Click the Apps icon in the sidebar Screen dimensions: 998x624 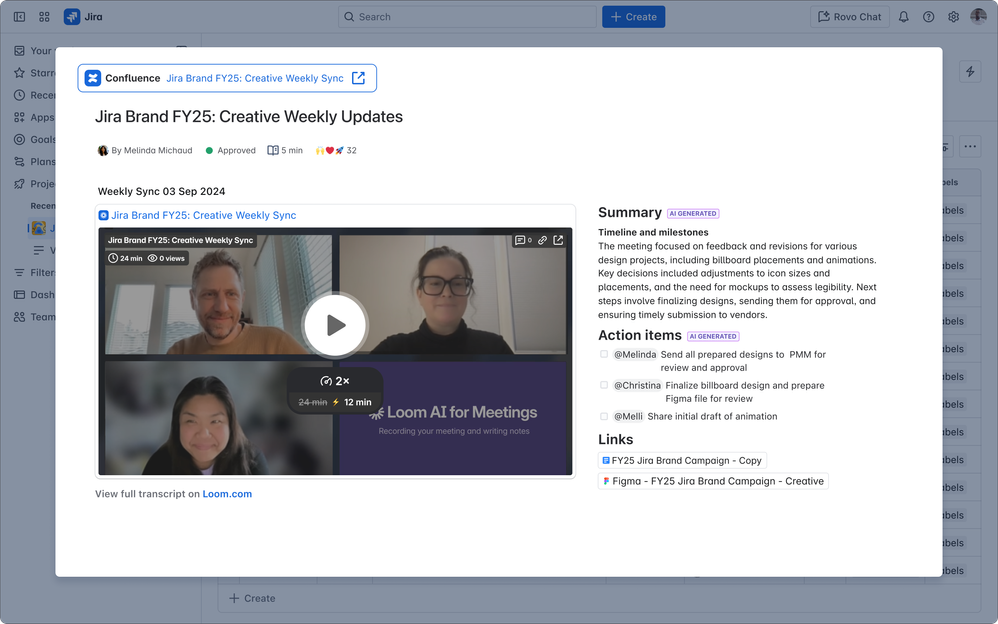[20, 117]
